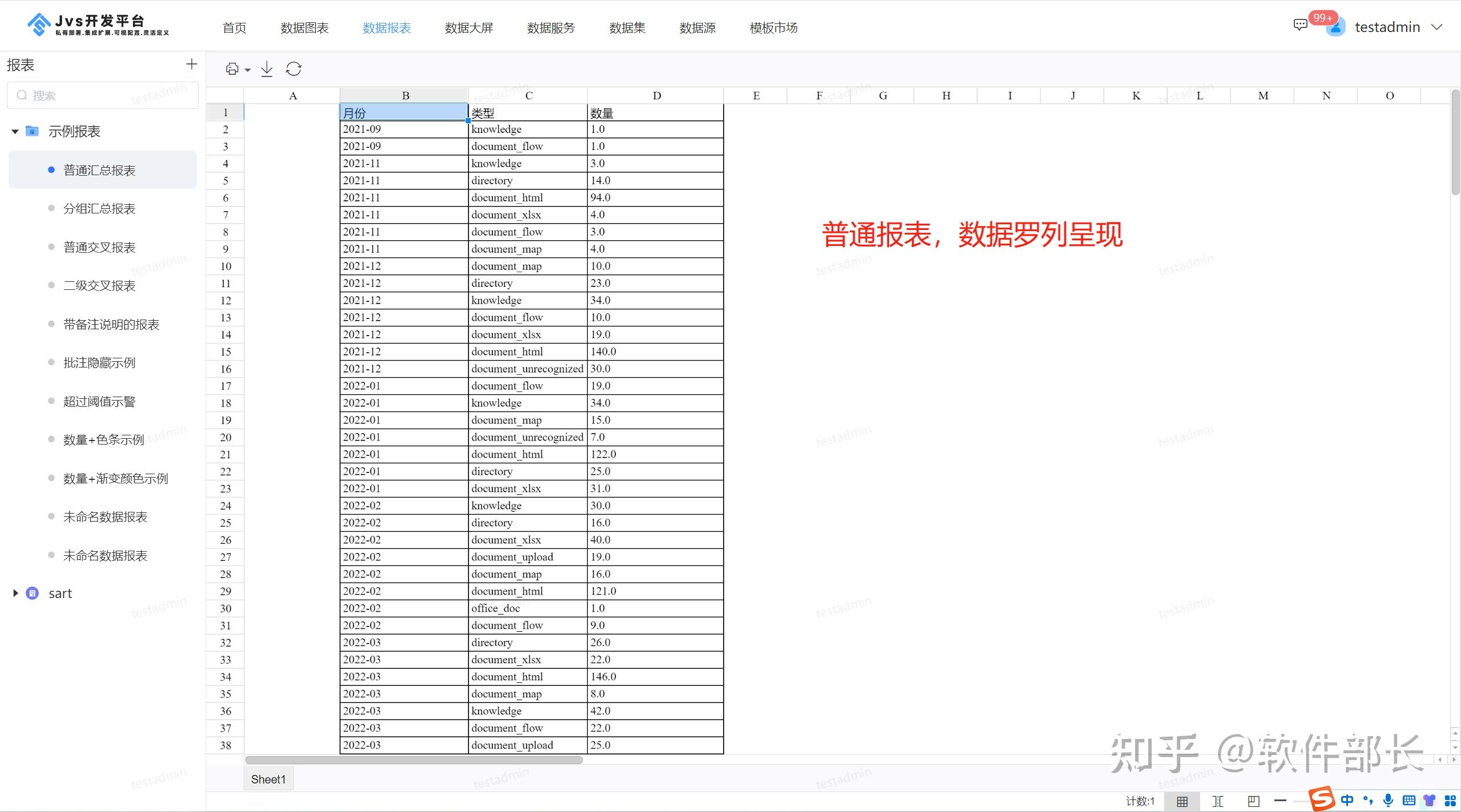
Task: Open the print options dropdown arrow
Action: [248, 70]
